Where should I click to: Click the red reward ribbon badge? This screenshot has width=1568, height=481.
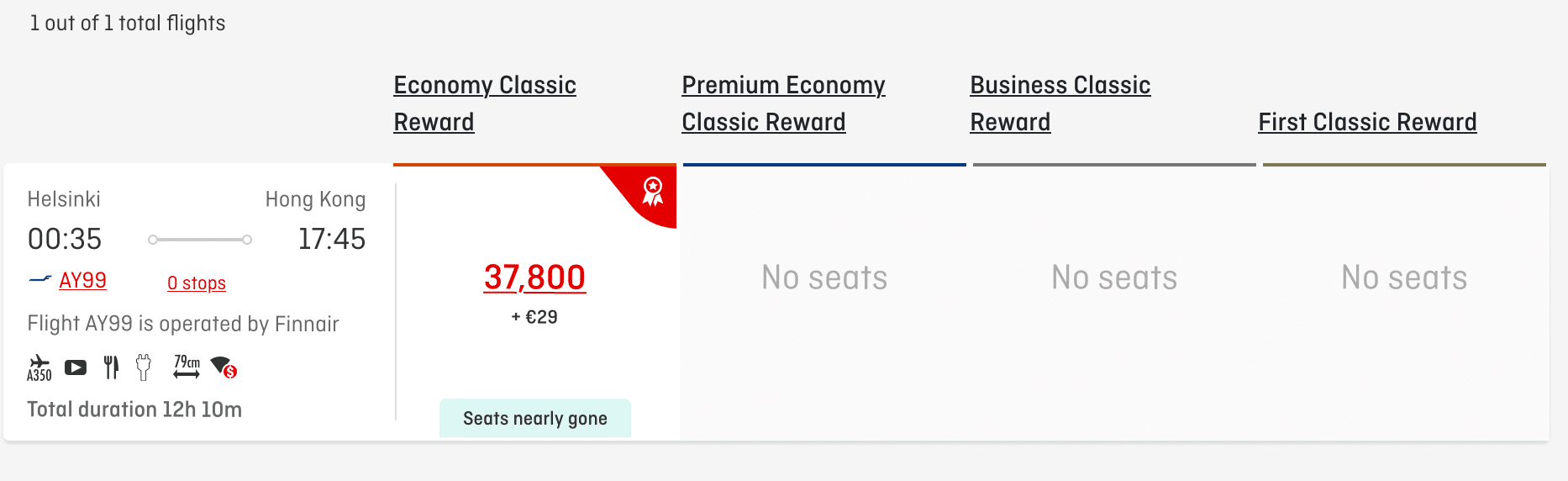(652, 192)
